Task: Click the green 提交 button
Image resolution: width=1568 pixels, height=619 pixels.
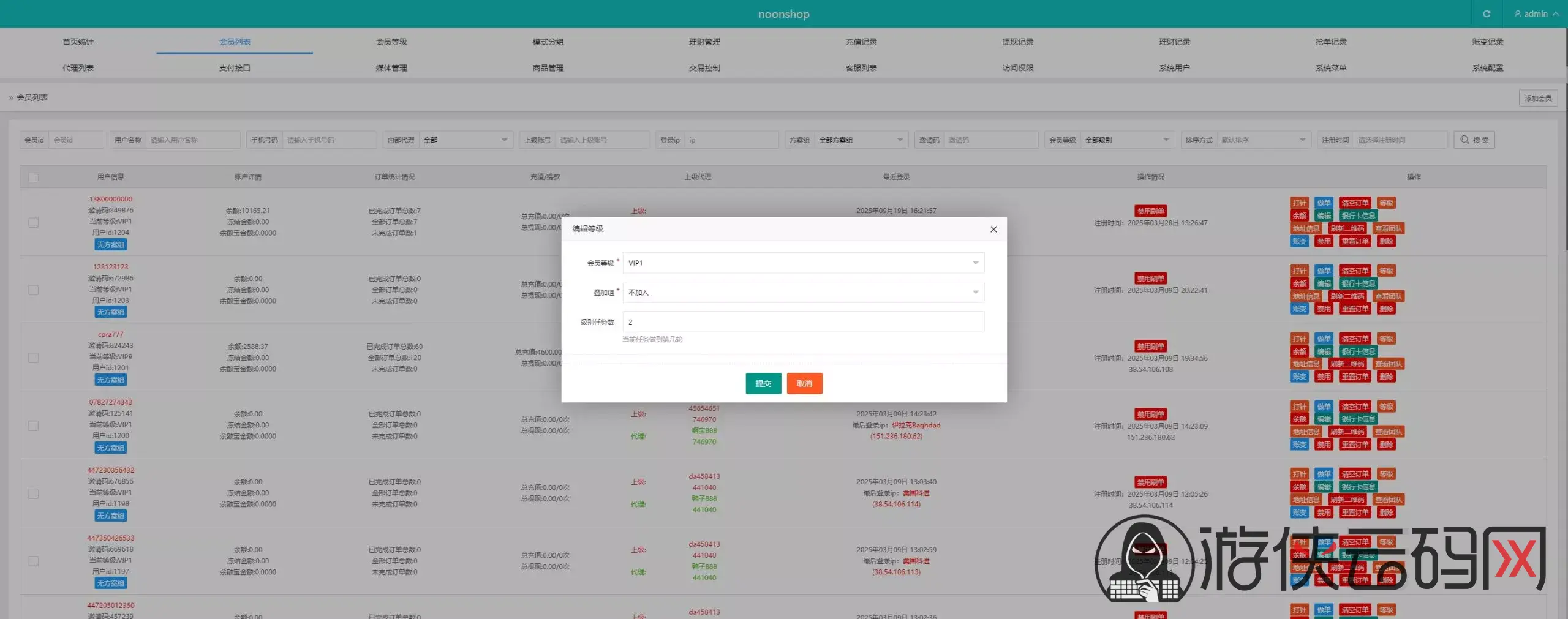Action: (763, 383)
